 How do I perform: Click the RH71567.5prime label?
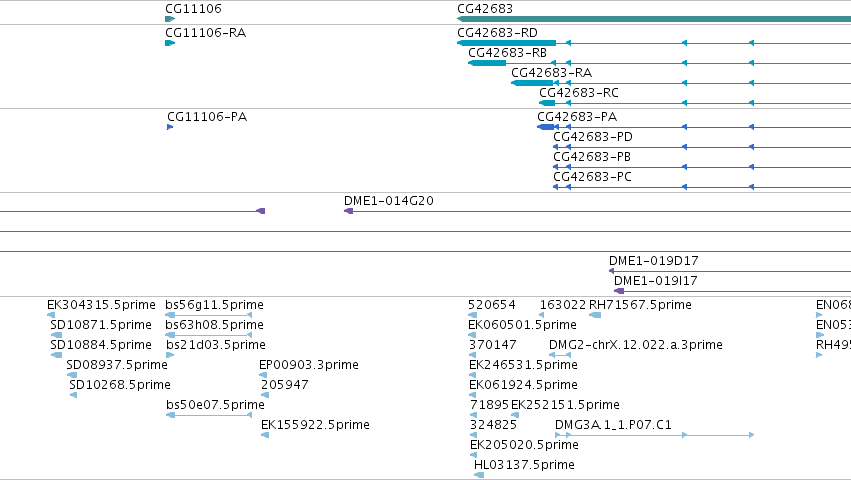tap(640, 305)
